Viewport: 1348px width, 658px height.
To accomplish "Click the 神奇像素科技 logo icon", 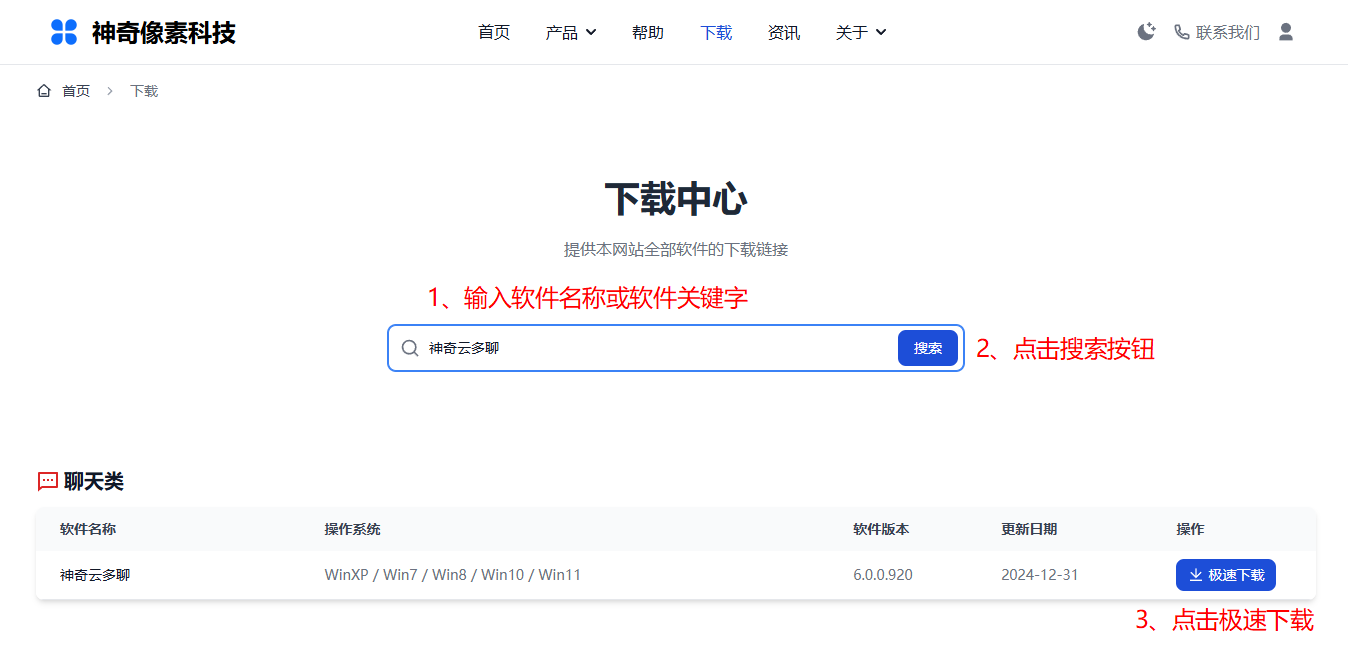I will tap(63, 31).
